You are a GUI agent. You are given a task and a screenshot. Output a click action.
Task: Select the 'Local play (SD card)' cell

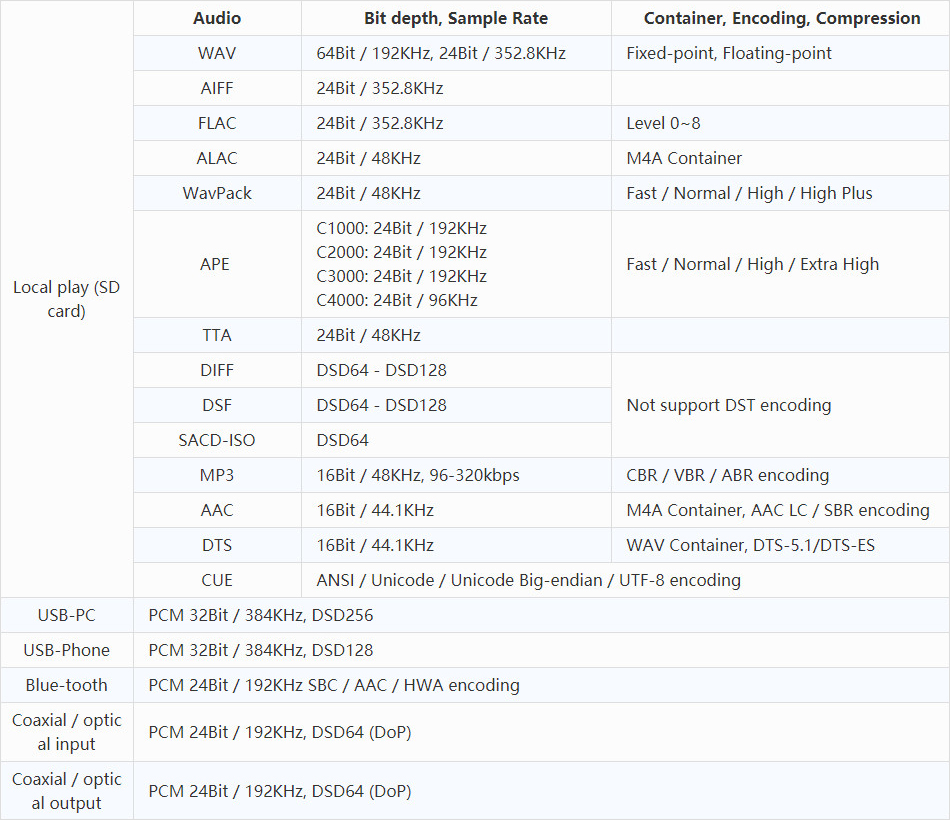pos(66,299)
